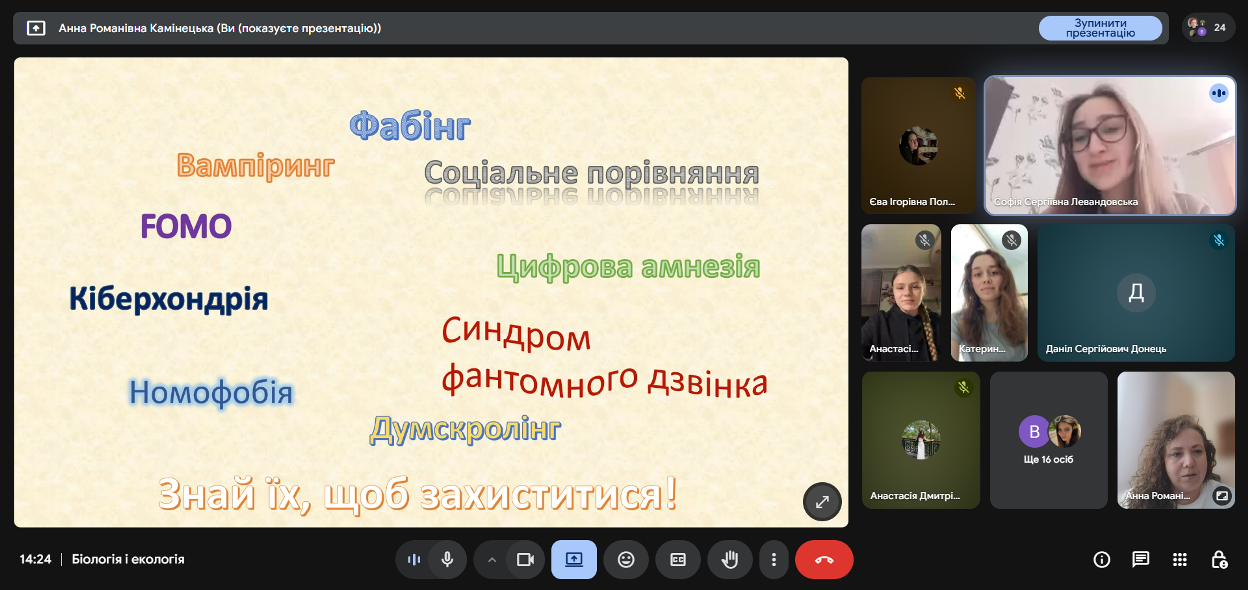Select Анастасія video tile with braid
Screen dimensions: 1248x590
coord(901,292)
